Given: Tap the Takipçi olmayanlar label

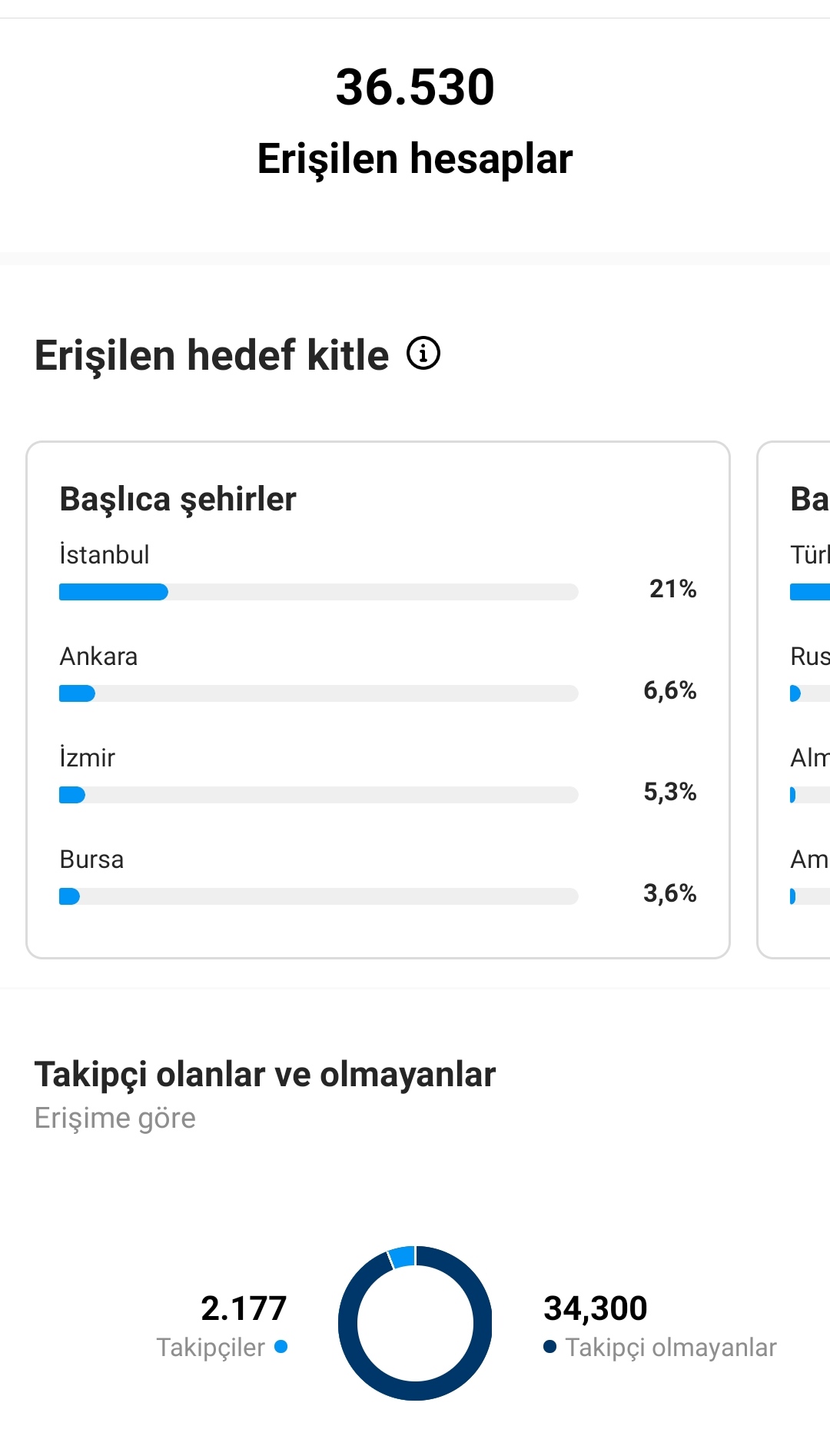Looking at the screenshot, I should click(671, 1348).
